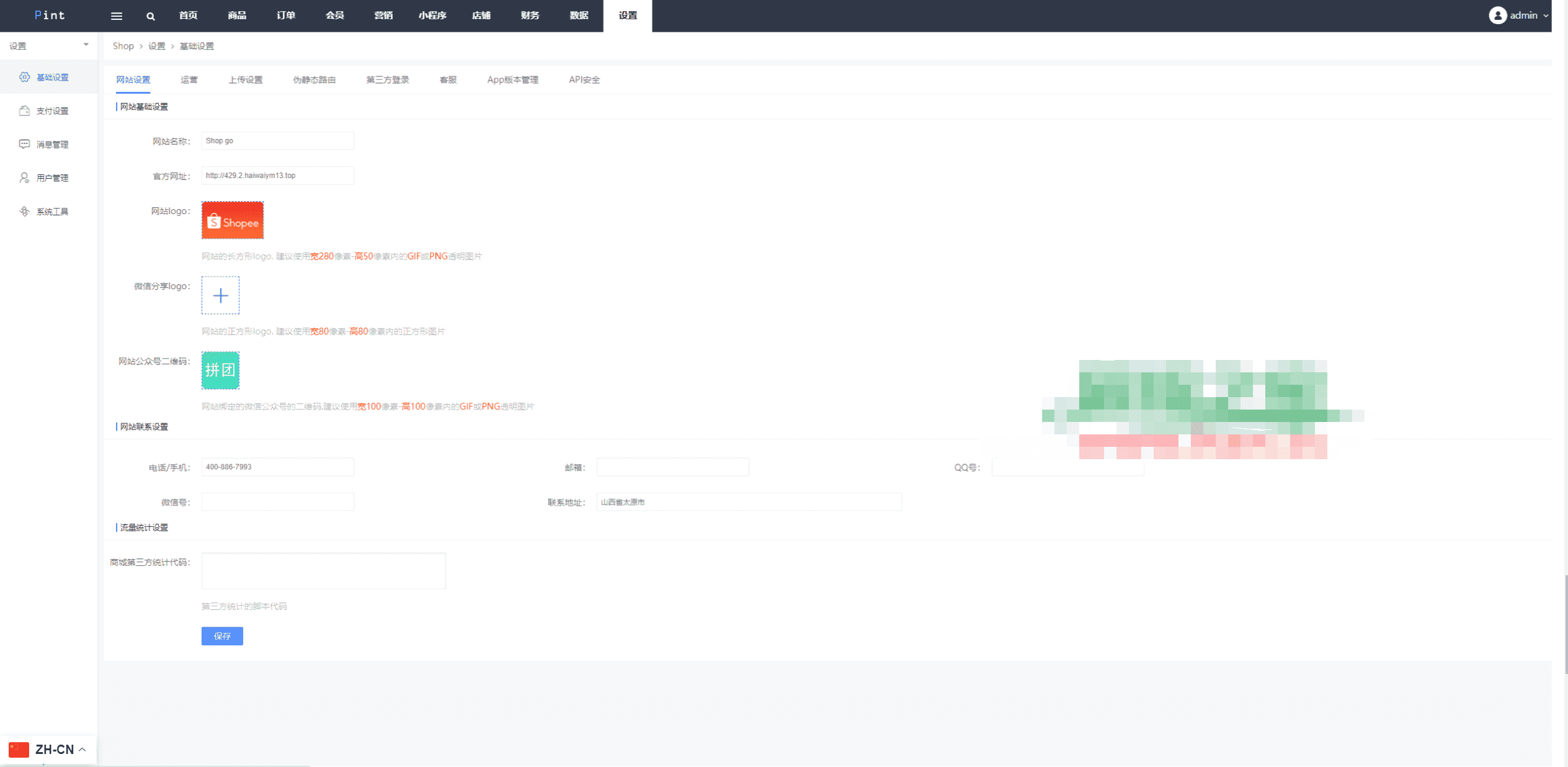Click the 网站名称 input field

click(x=277, y=141)
